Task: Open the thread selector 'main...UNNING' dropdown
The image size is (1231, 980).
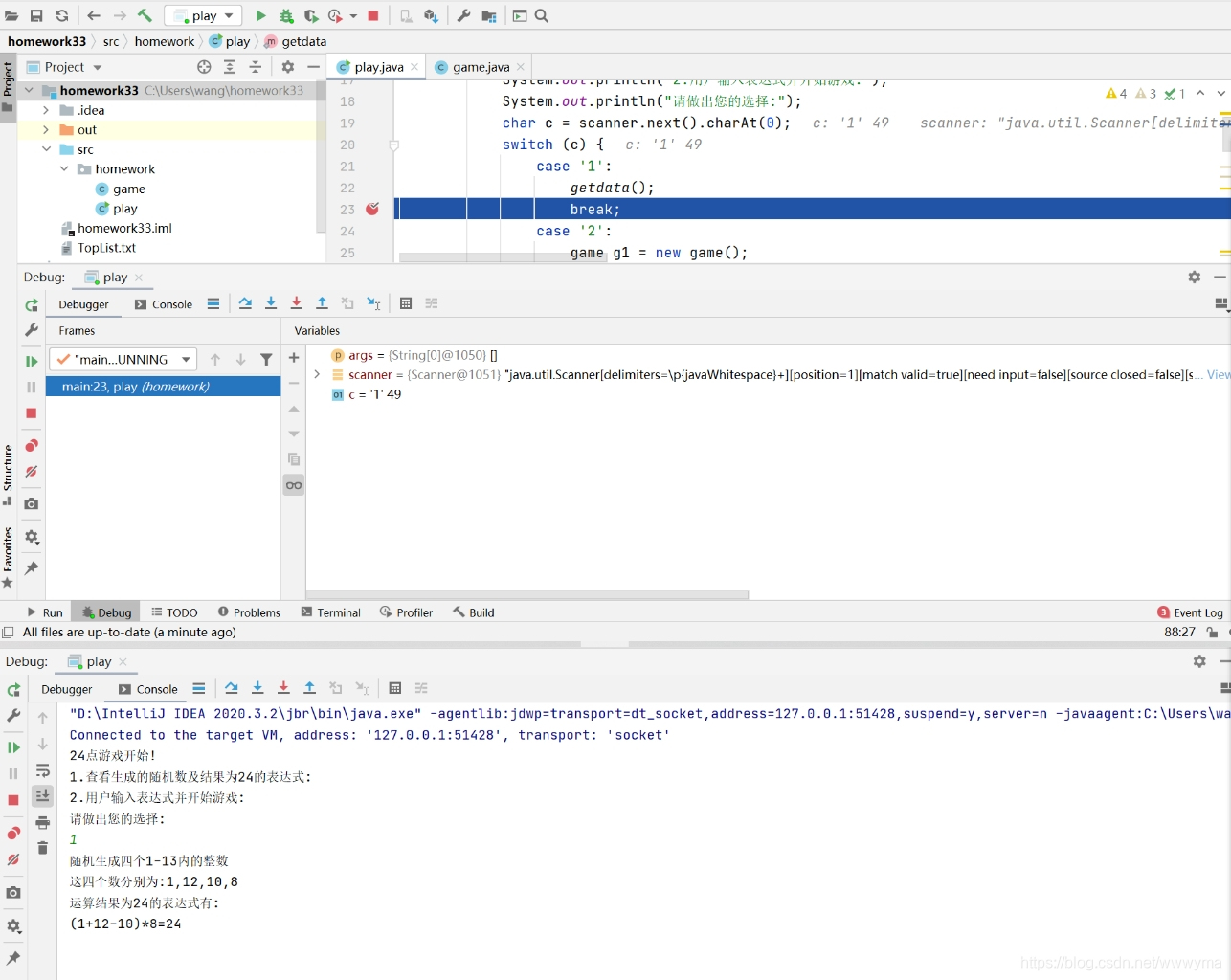Action: 123,359
